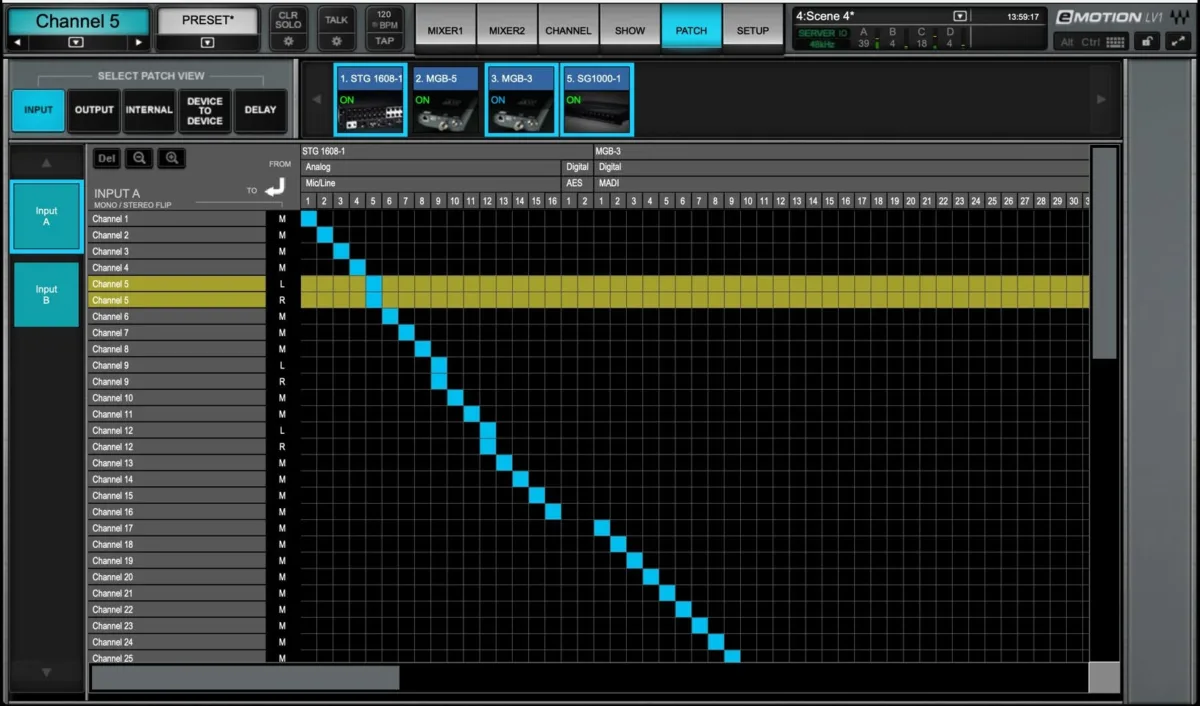Switch to MIXER2 tab
Screen dimensions: 1200x706
click(x=507, y=30)
